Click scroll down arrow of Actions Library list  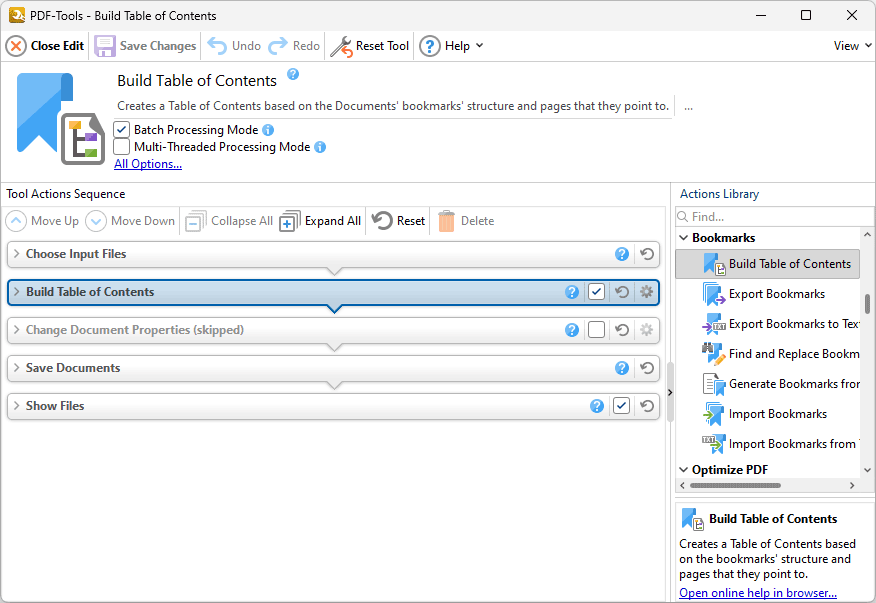pos(867,470)
